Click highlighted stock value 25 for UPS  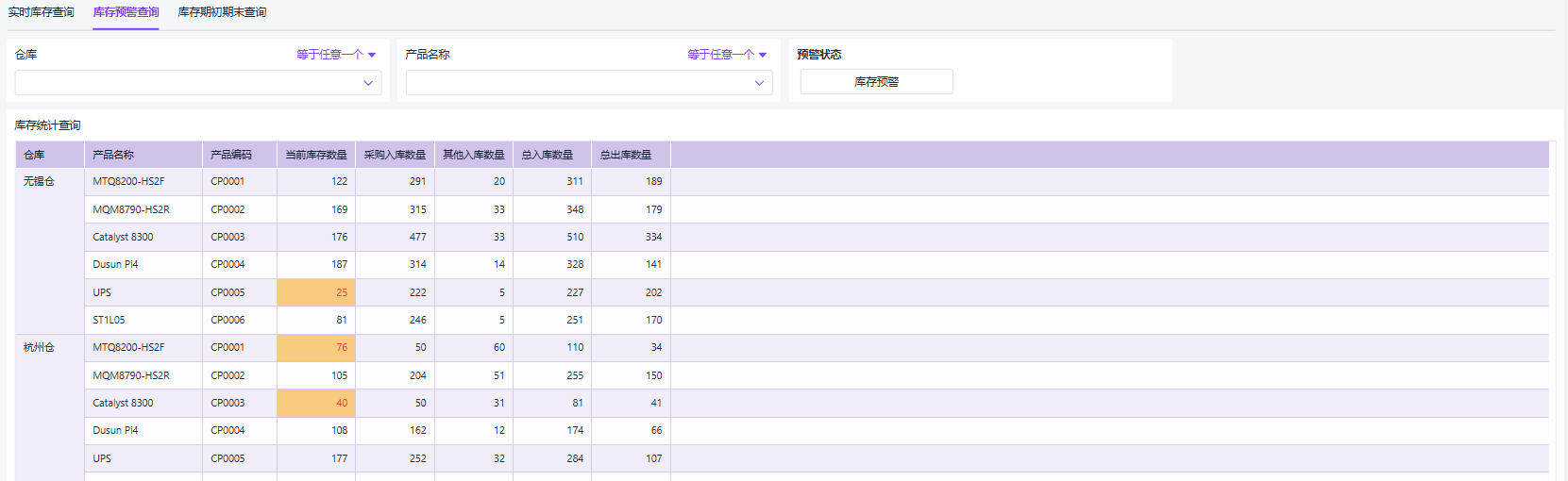point(316,292)
